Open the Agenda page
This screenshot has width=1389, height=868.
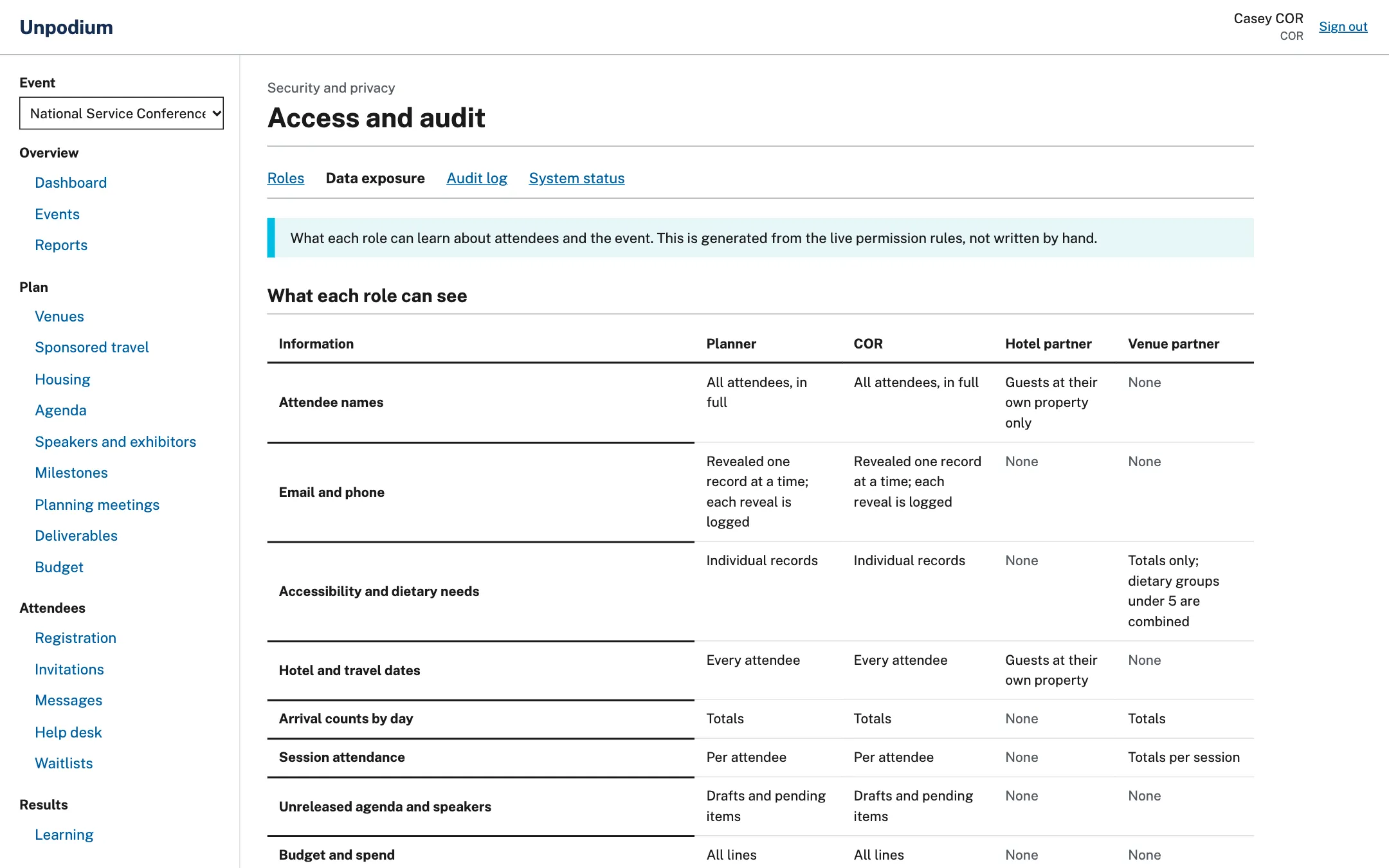pyautogui.click(x=60, y=410)
